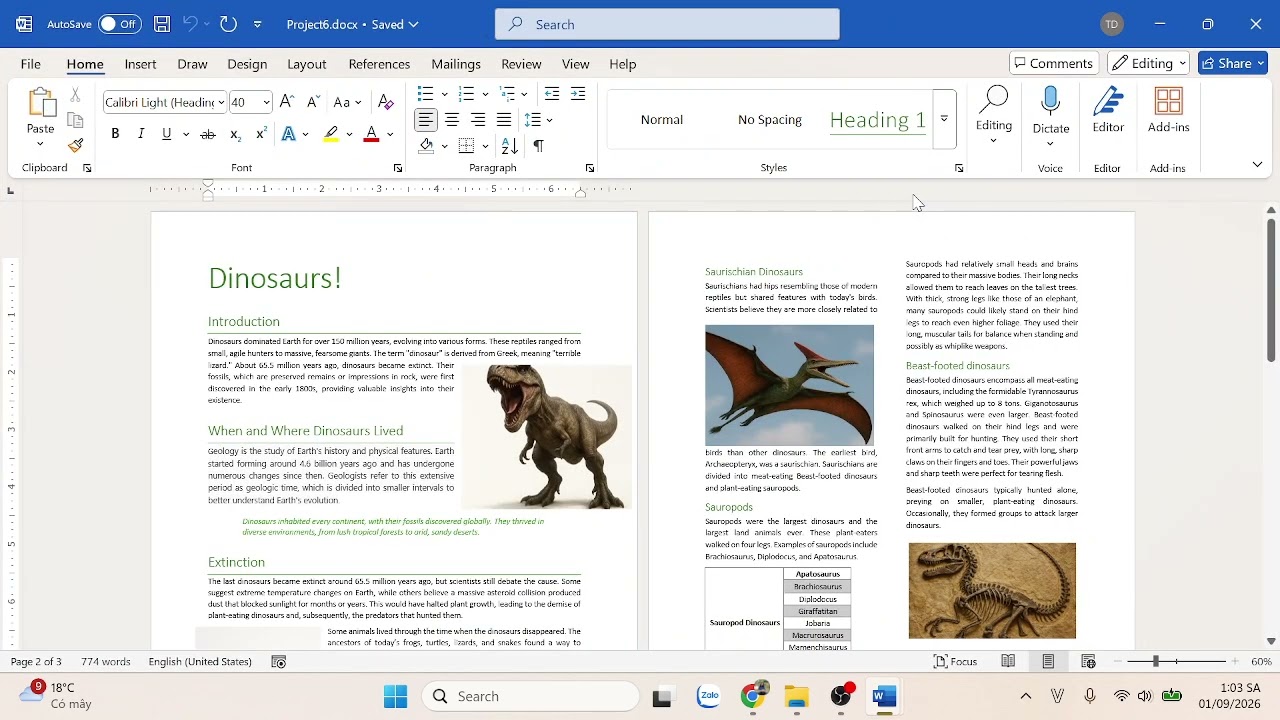Screen dimensions: 1280x720
Task: Apply strikethrough formatting
Action: click(x=208, y=134)
